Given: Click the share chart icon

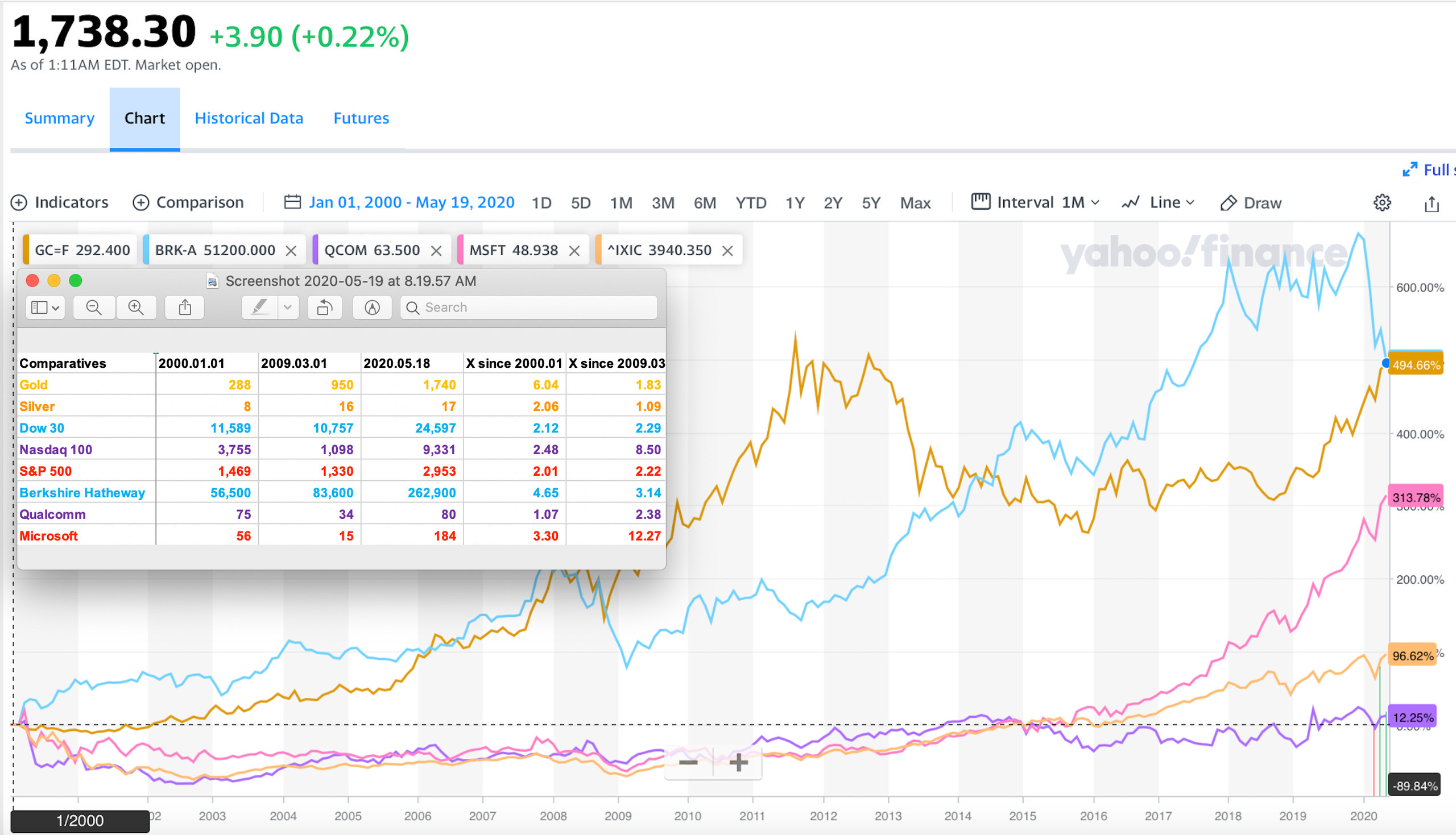Looking at the screenshot, I should point(1432,203).
